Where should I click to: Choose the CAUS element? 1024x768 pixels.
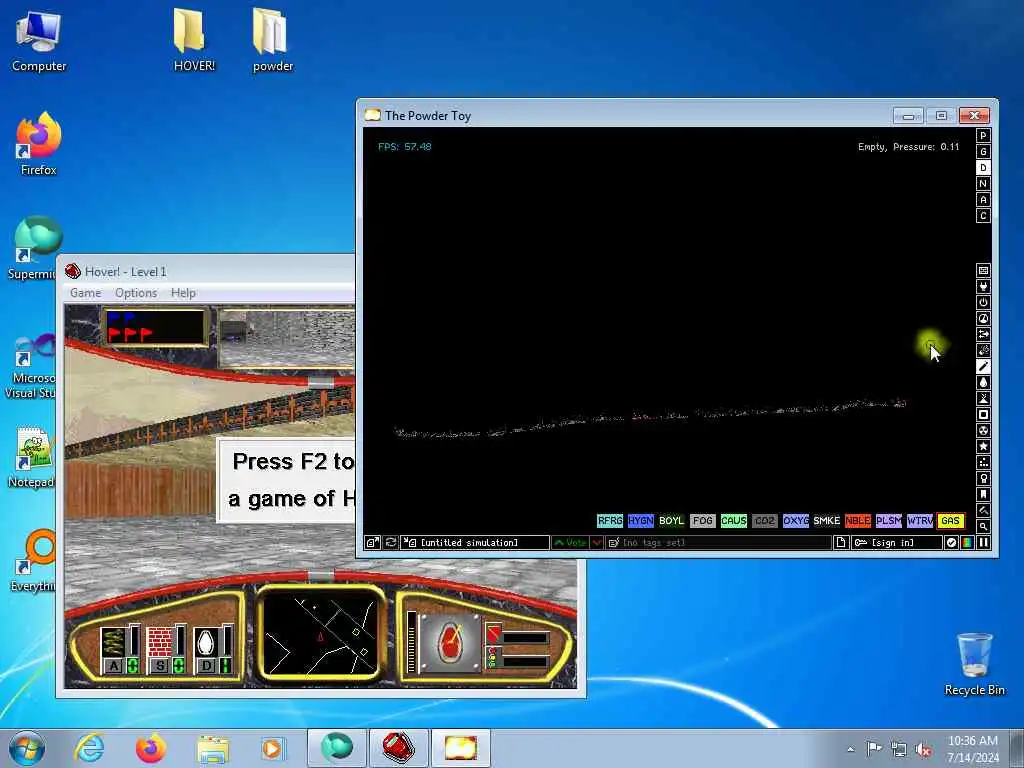click(733, 520)
